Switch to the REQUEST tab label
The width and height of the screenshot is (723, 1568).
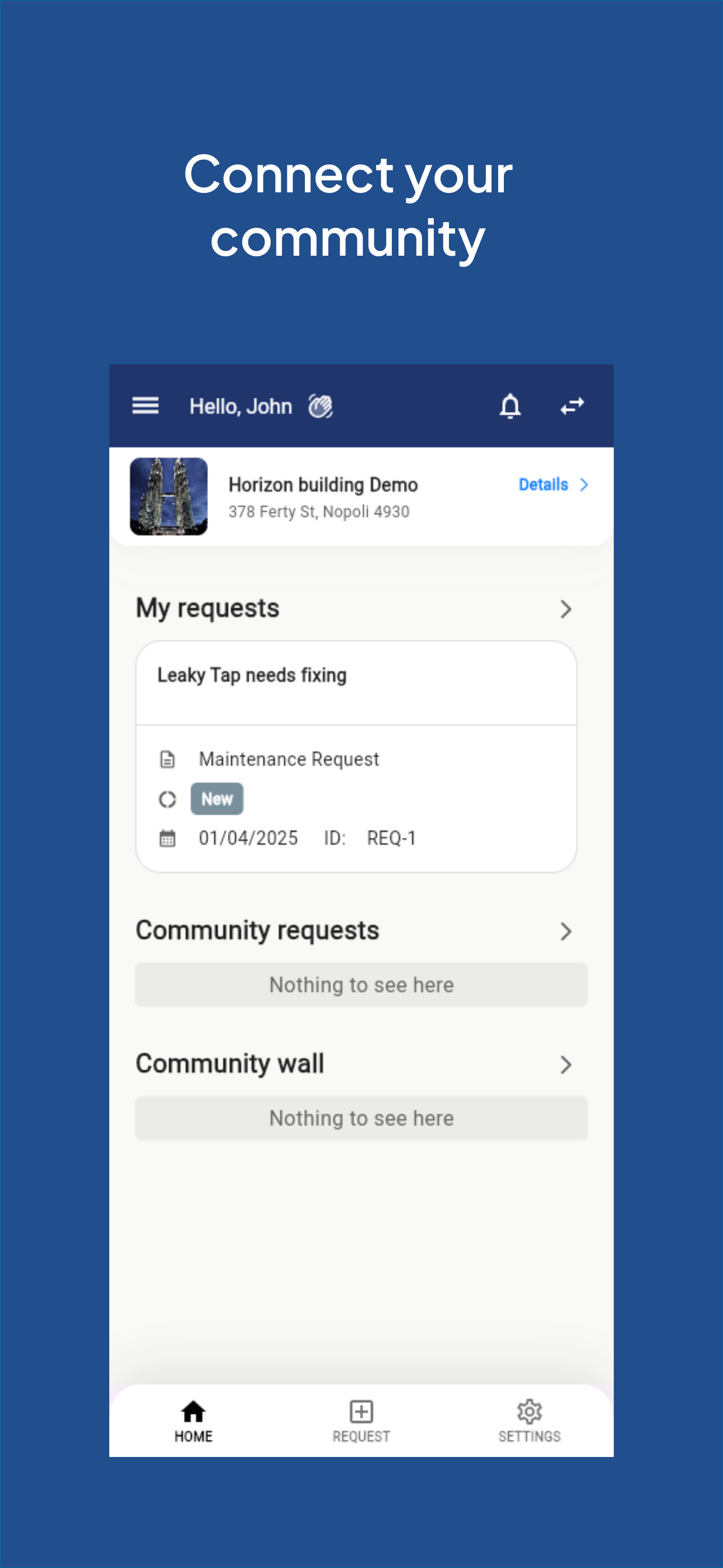pyautogui.click(x=361, y=1437)
